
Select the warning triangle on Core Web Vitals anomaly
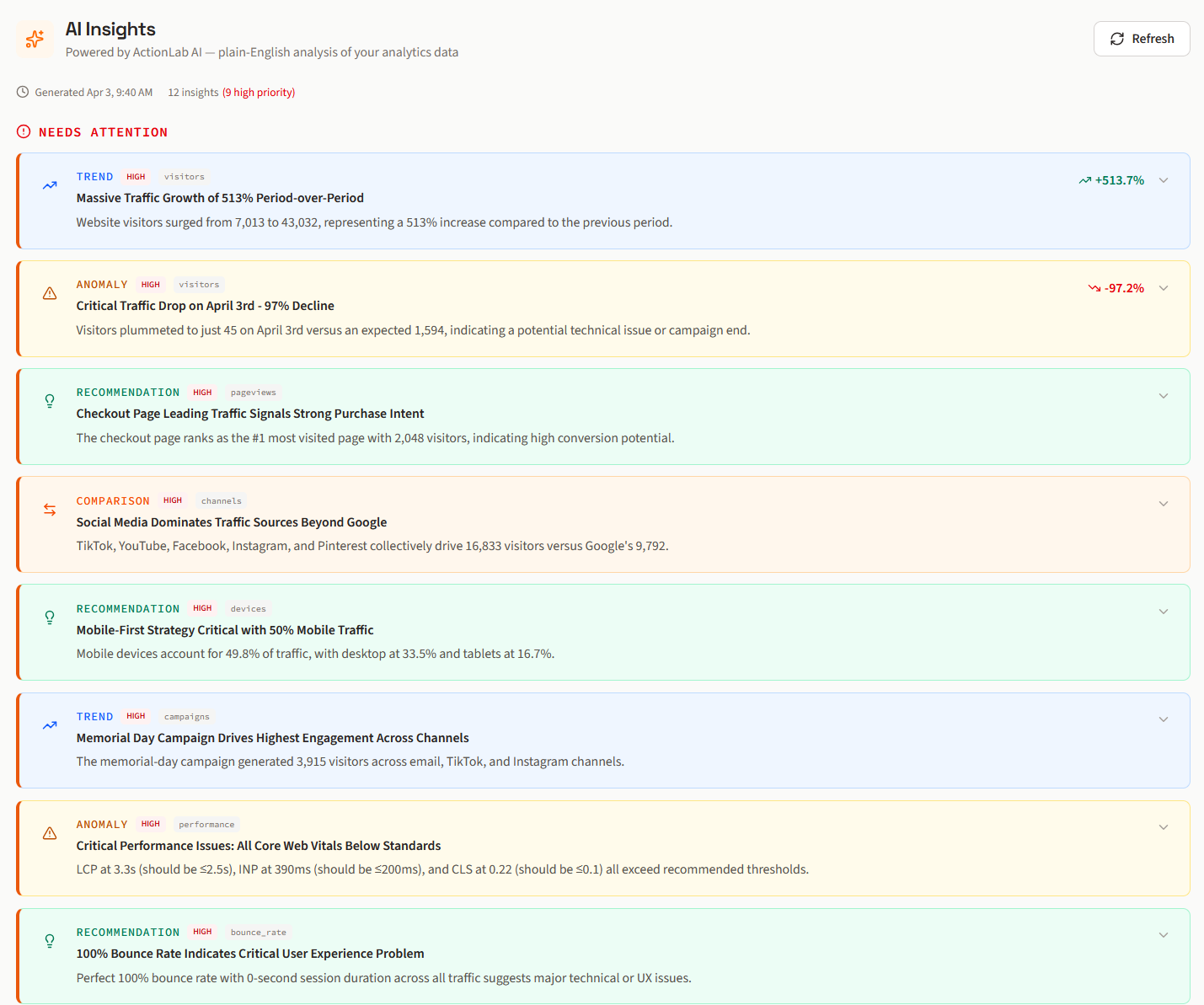[49, 832]
